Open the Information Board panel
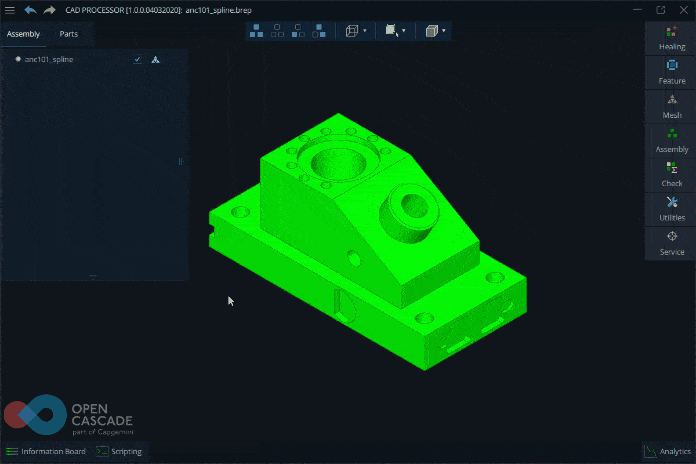This screenshot has height=464, width=696. pos(46,452)
